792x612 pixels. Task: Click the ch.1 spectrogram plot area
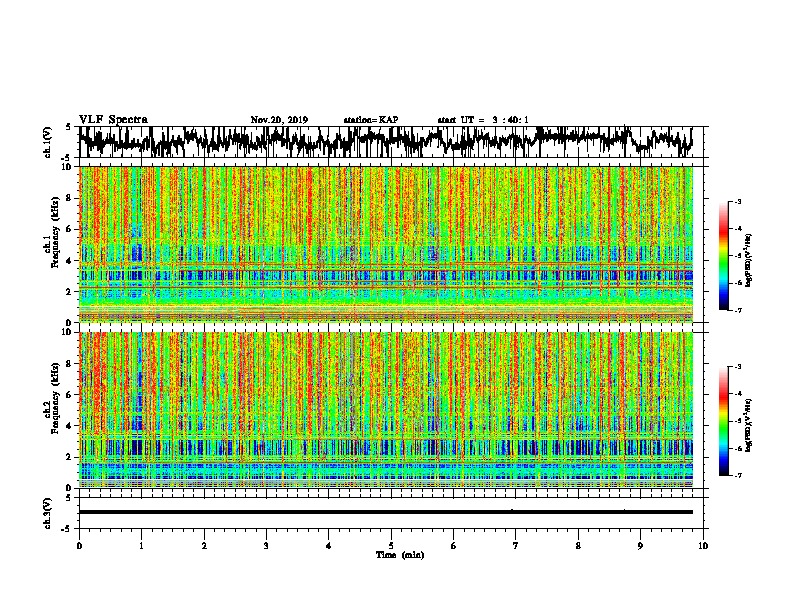point(386,244)
